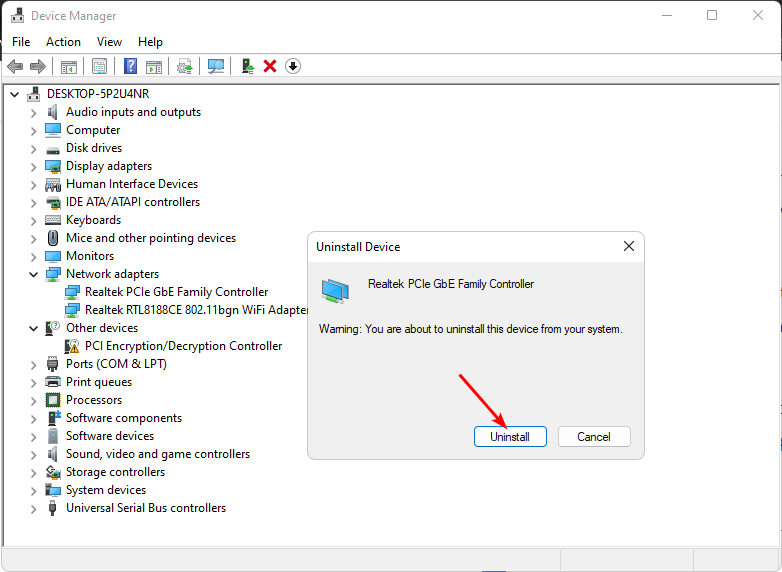This screenshot has height=572, width=782.
Task: Click the warning icon of PCI Encryption/Decryption Controller
Action: click(x=72, y=346)
